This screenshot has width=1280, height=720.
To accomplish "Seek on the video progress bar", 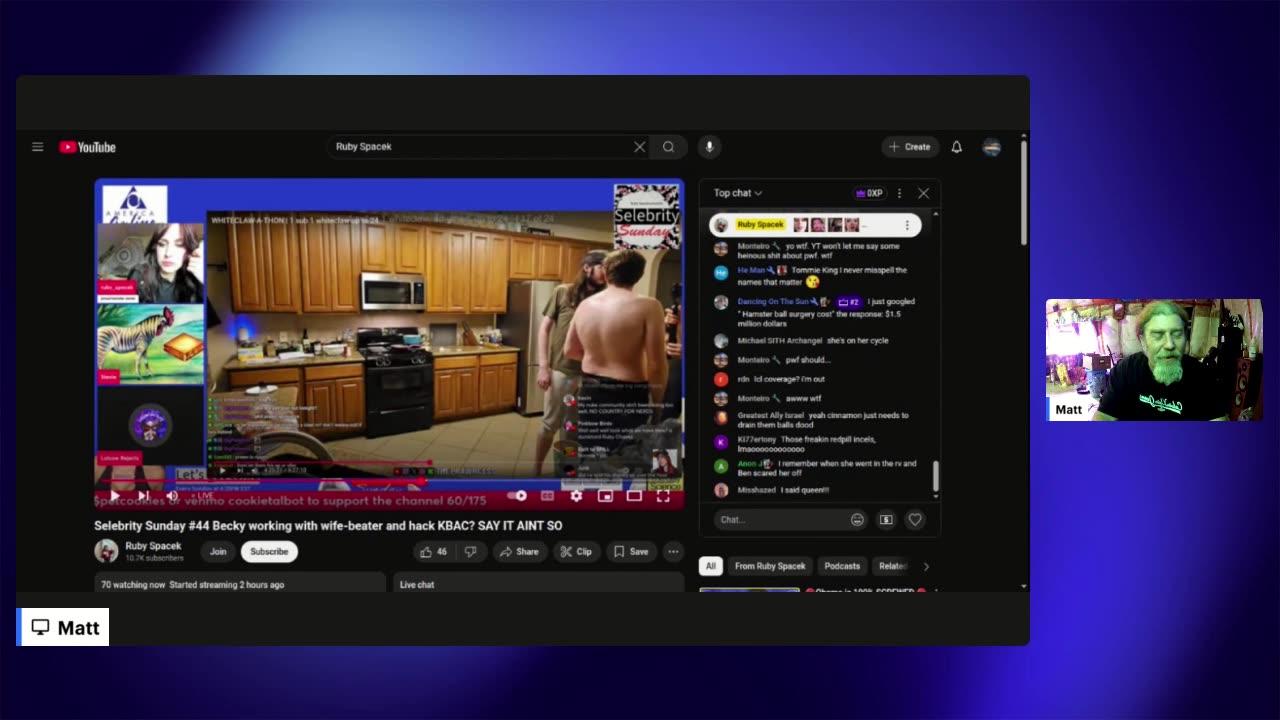I will (389, 483).
